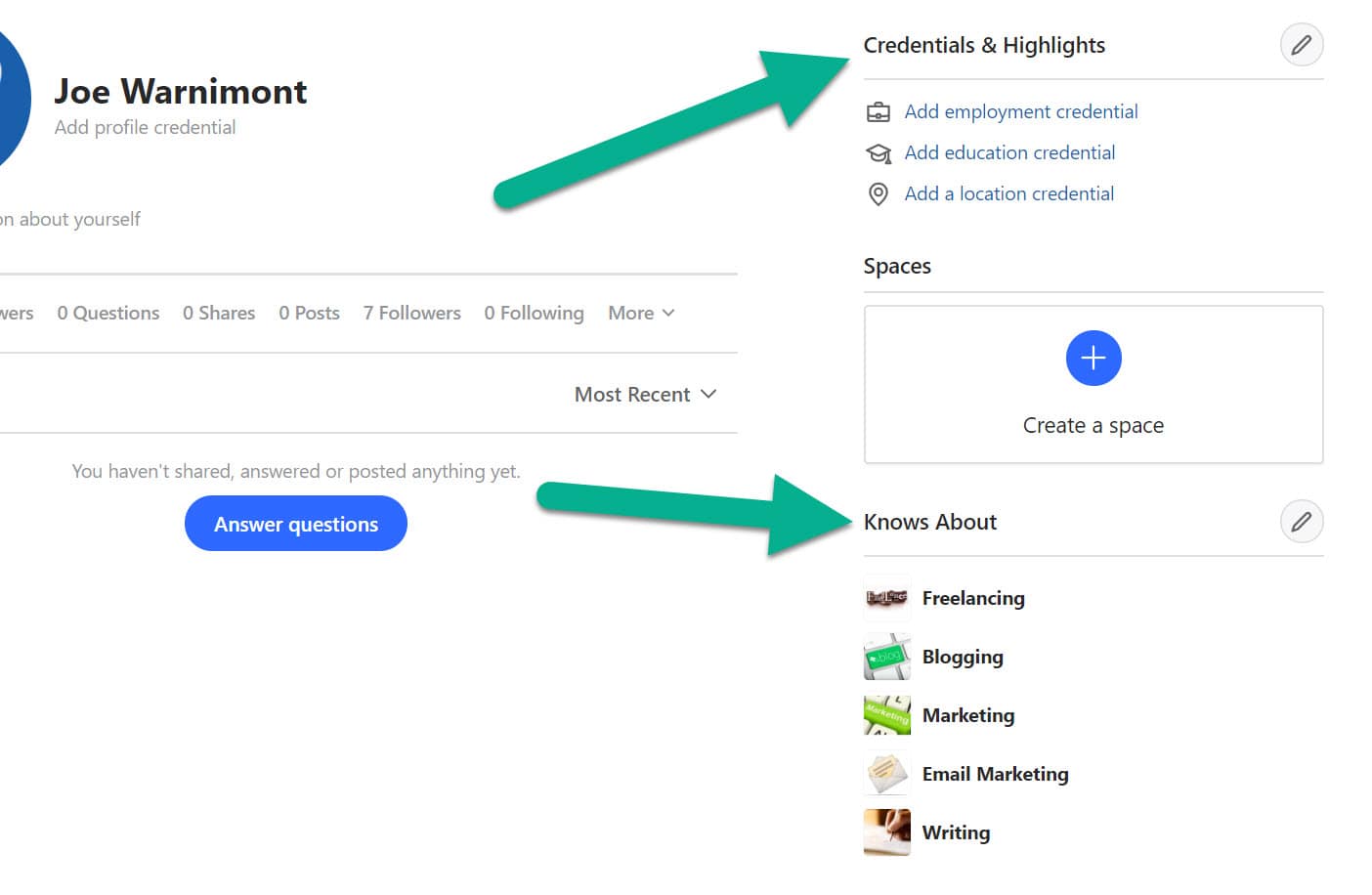Click Add profile credential under name
Image resolution: width=1372 pixels, height=895 pixels.
click(145, 127)
